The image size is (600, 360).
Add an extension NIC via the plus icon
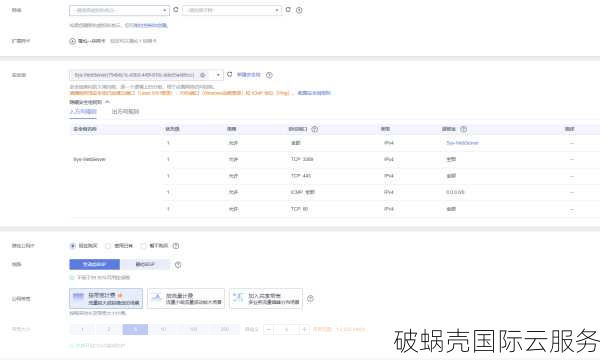pos(72,41)
